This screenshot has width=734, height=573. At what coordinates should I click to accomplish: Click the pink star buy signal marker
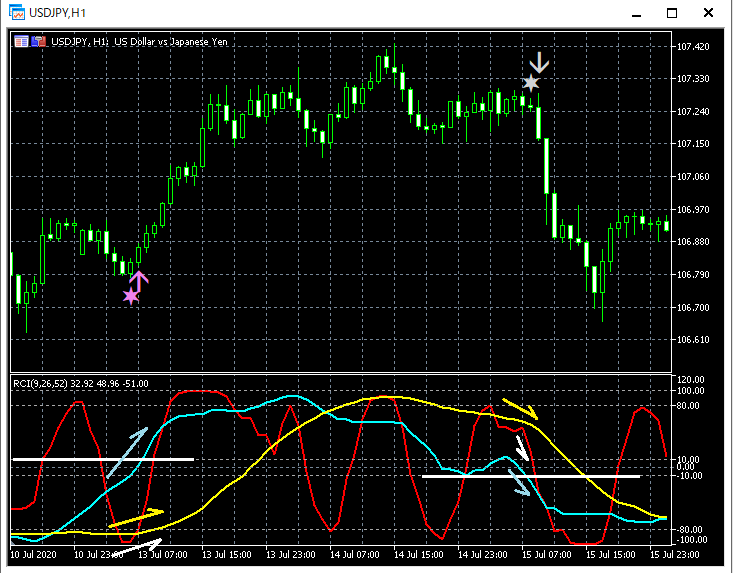tap(131, 296)
